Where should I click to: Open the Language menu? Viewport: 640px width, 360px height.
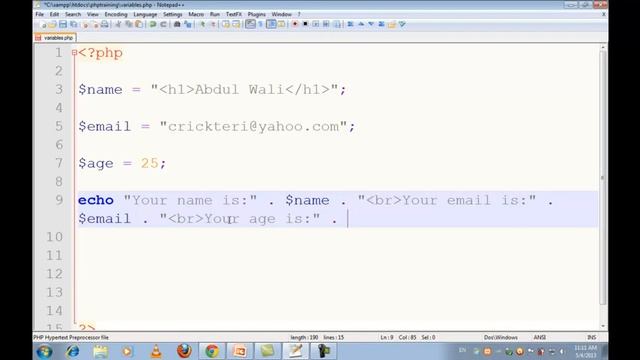pos(145,14)
